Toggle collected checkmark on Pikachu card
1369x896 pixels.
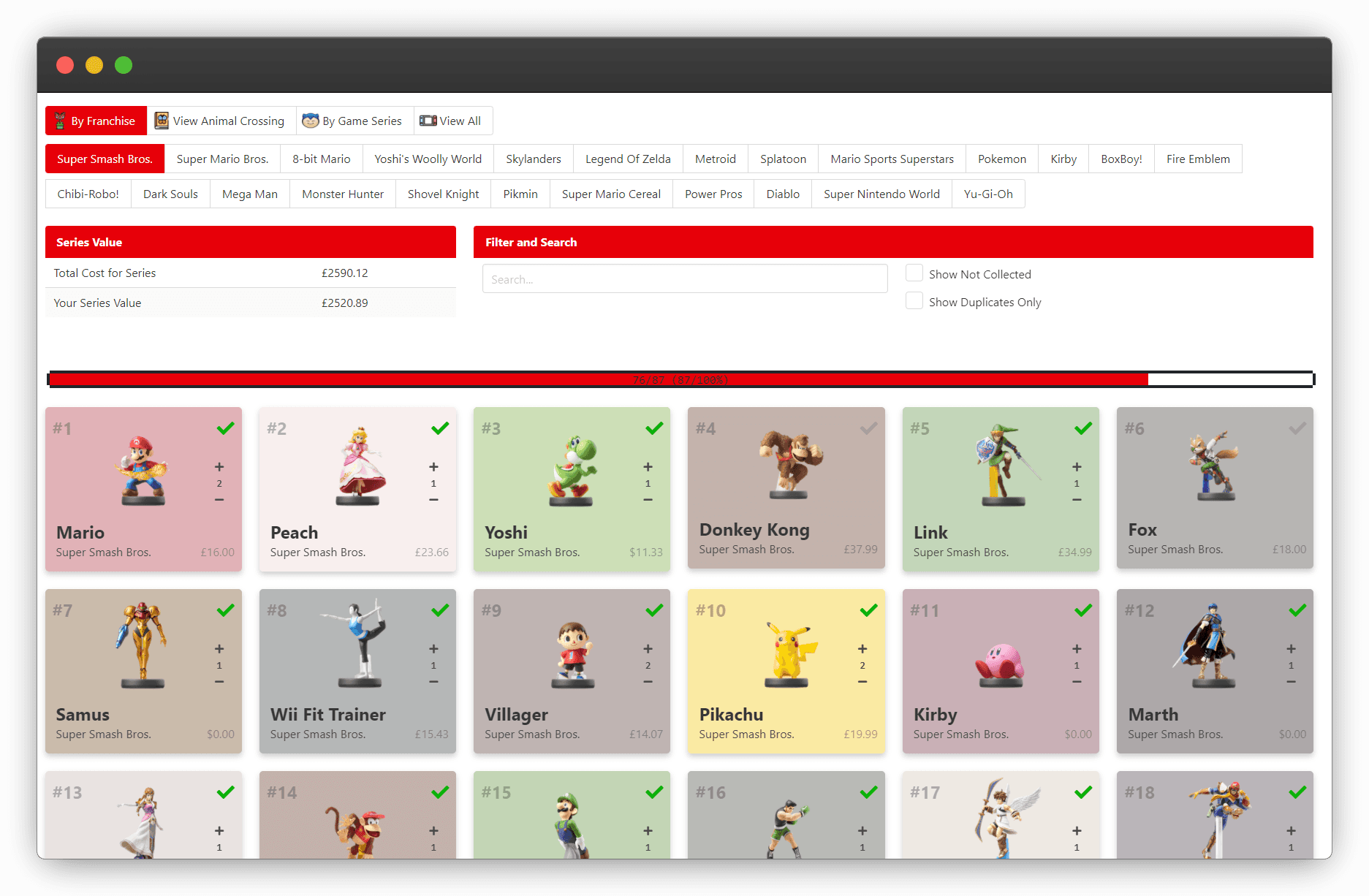coord(869,610)
